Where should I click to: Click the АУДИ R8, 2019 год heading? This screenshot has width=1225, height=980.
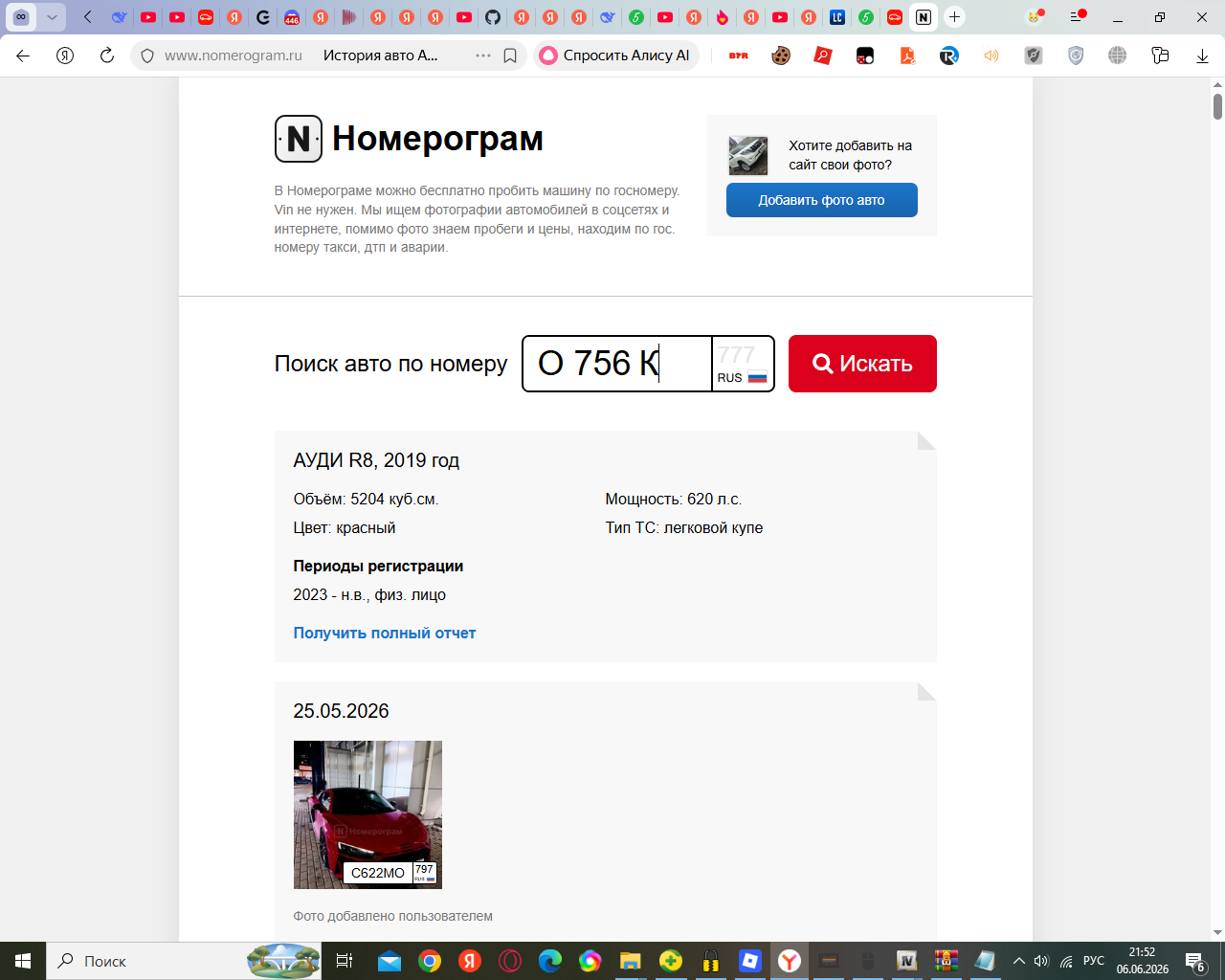(376, 460)
